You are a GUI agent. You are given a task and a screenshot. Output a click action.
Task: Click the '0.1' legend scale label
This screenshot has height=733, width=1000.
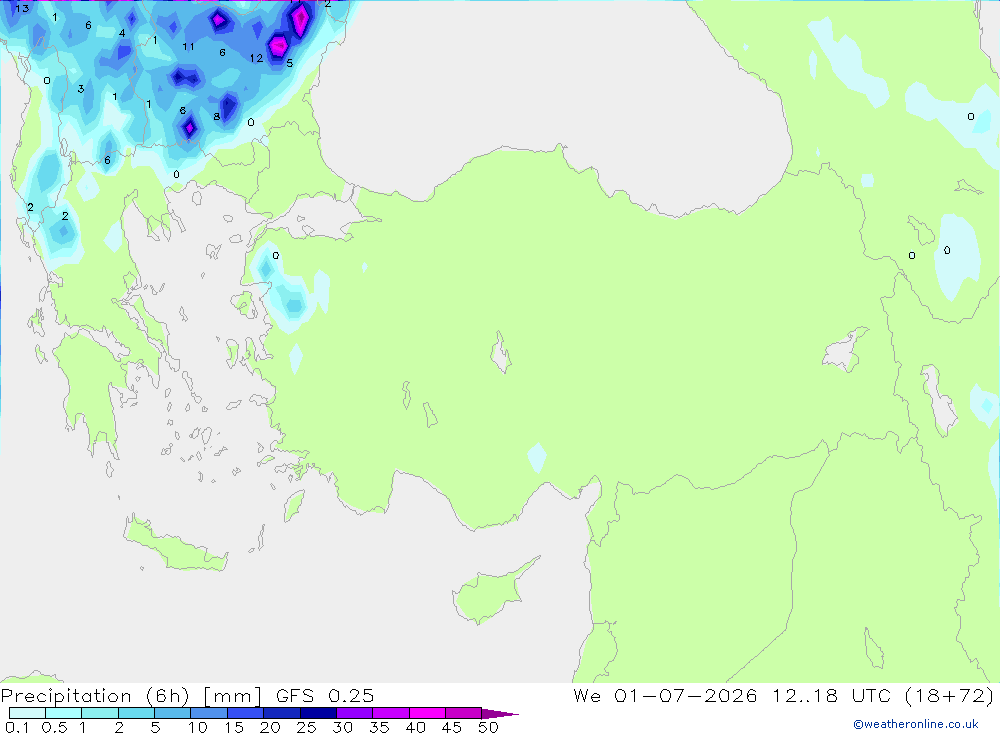17,727
